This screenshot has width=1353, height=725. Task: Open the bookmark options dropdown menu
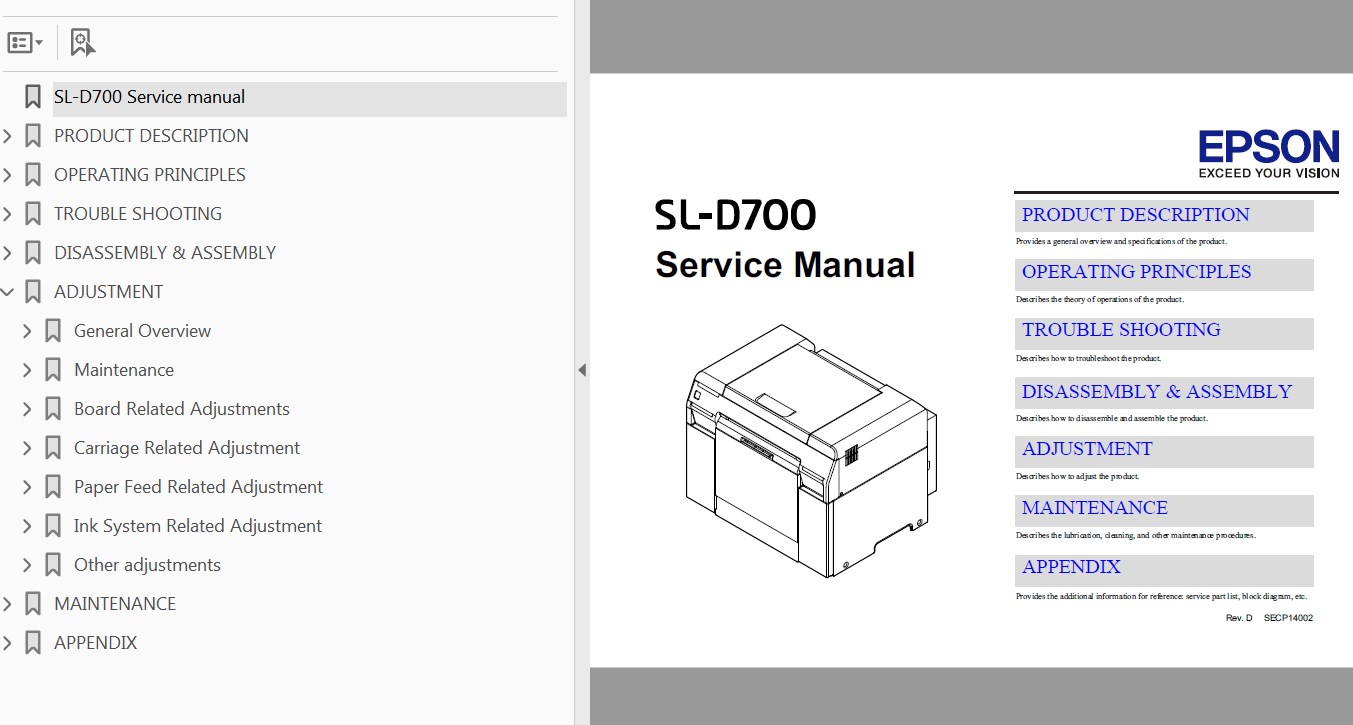[x=25, y=43]
